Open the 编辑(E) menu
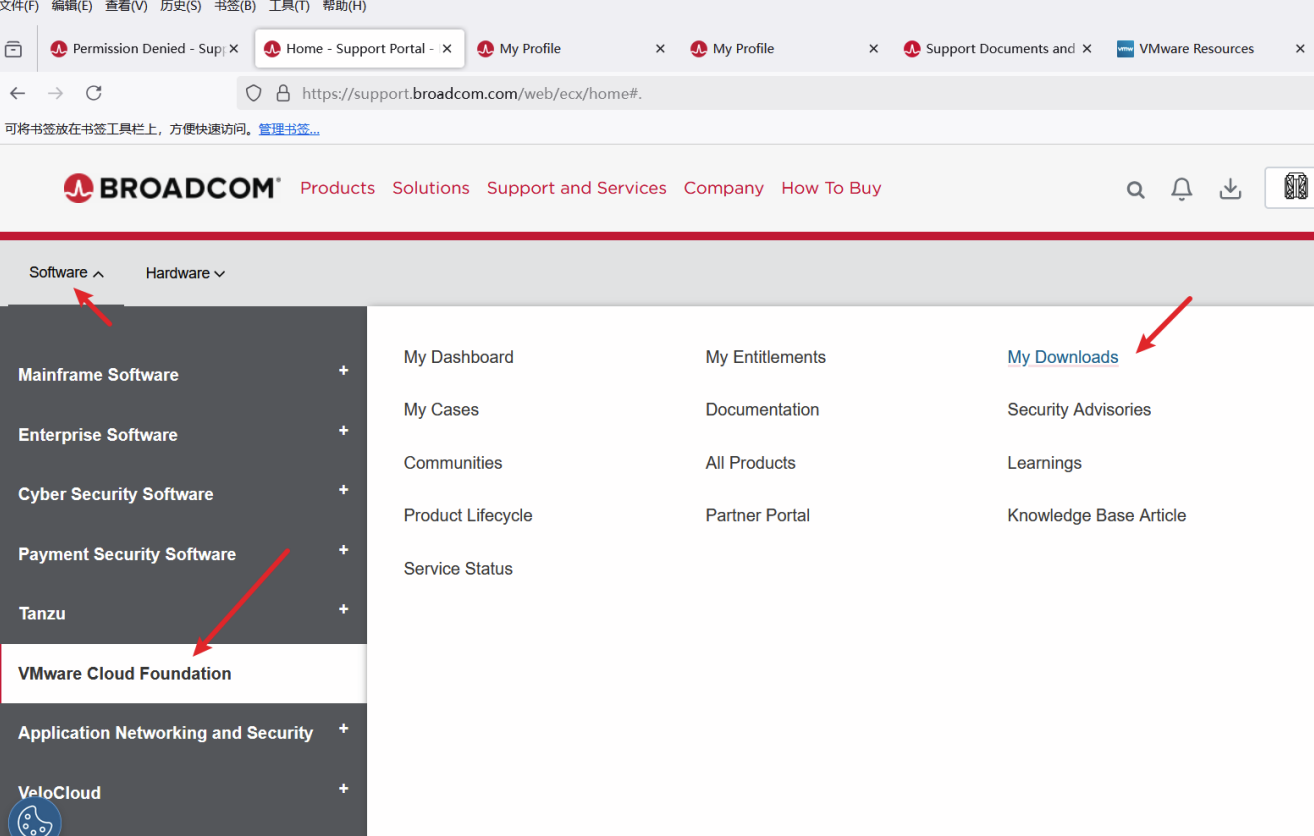This screenshot has width=1314, height=836. click(72, 6)
